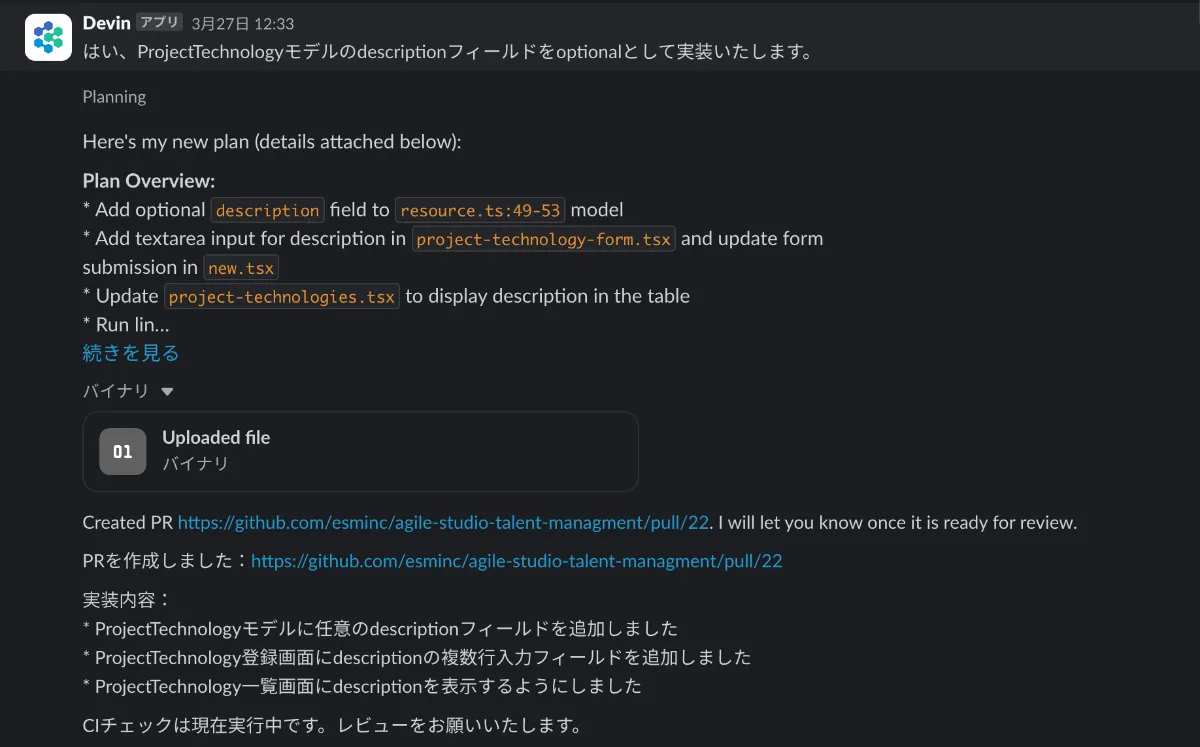The height and width of the screenshot is (747, 1200).
Task: Expand message with 続きを見る link
Action: (130, 353)
